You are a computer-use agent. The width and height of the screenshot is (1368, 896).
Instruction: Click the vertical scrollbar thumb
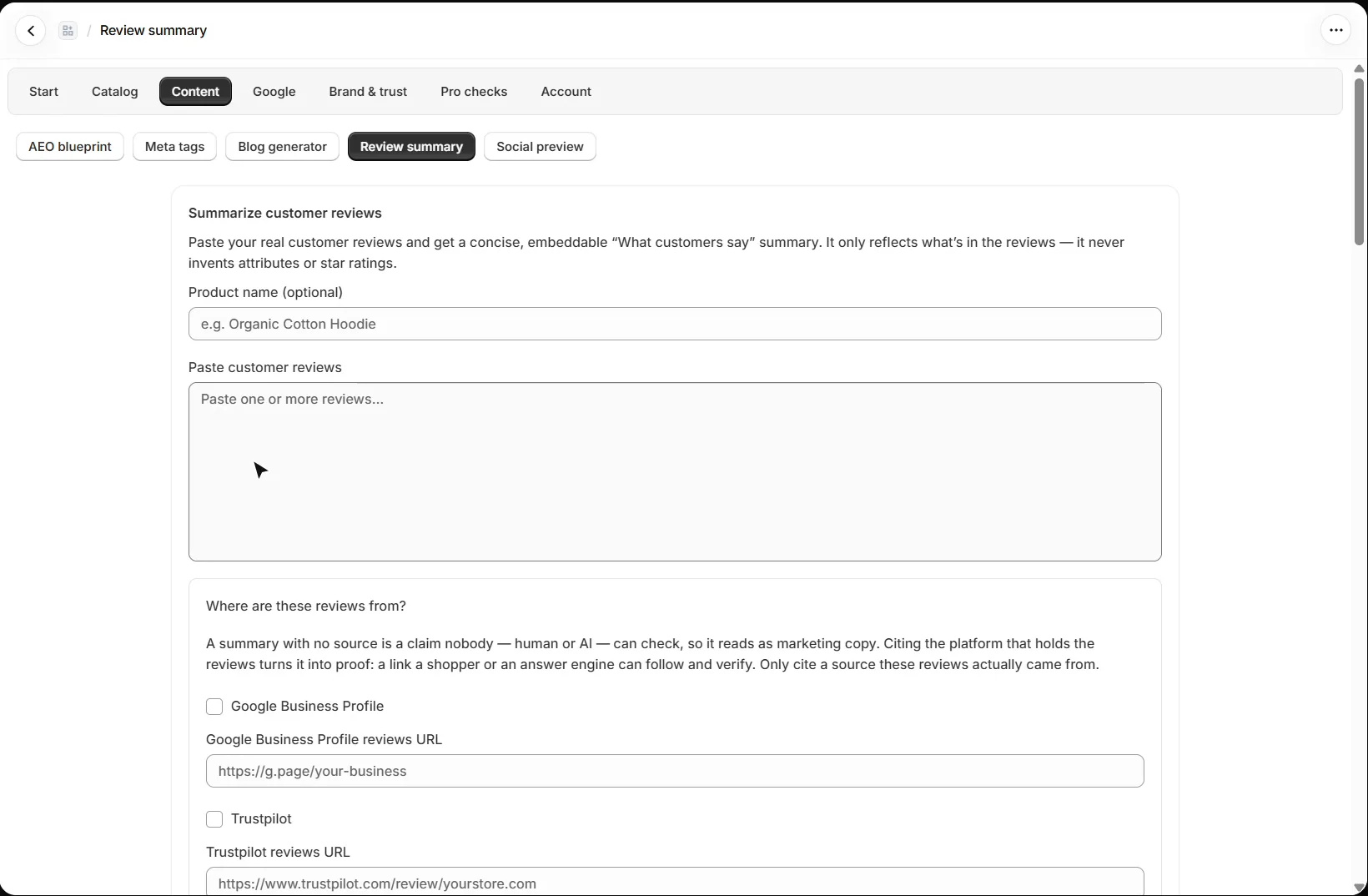[x=1359, y=162]
